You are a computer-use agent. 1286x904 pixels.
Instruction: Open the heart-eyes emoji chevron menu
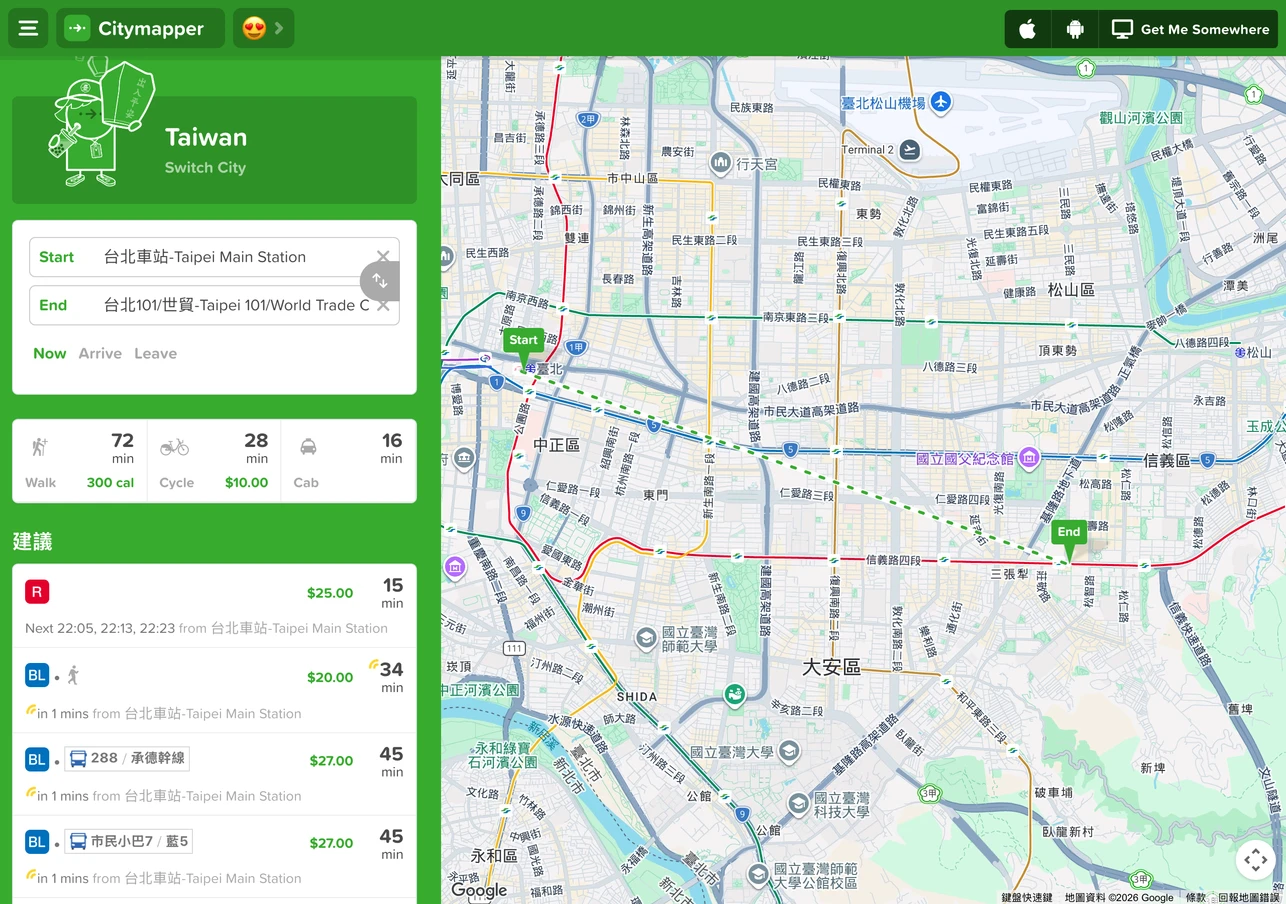tap(264, 29)
